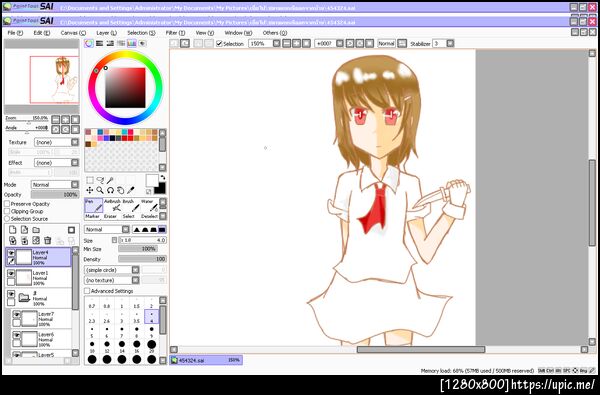Open the Filter menu
This screenshot has height=395, width=600.
tap(175, 33)
